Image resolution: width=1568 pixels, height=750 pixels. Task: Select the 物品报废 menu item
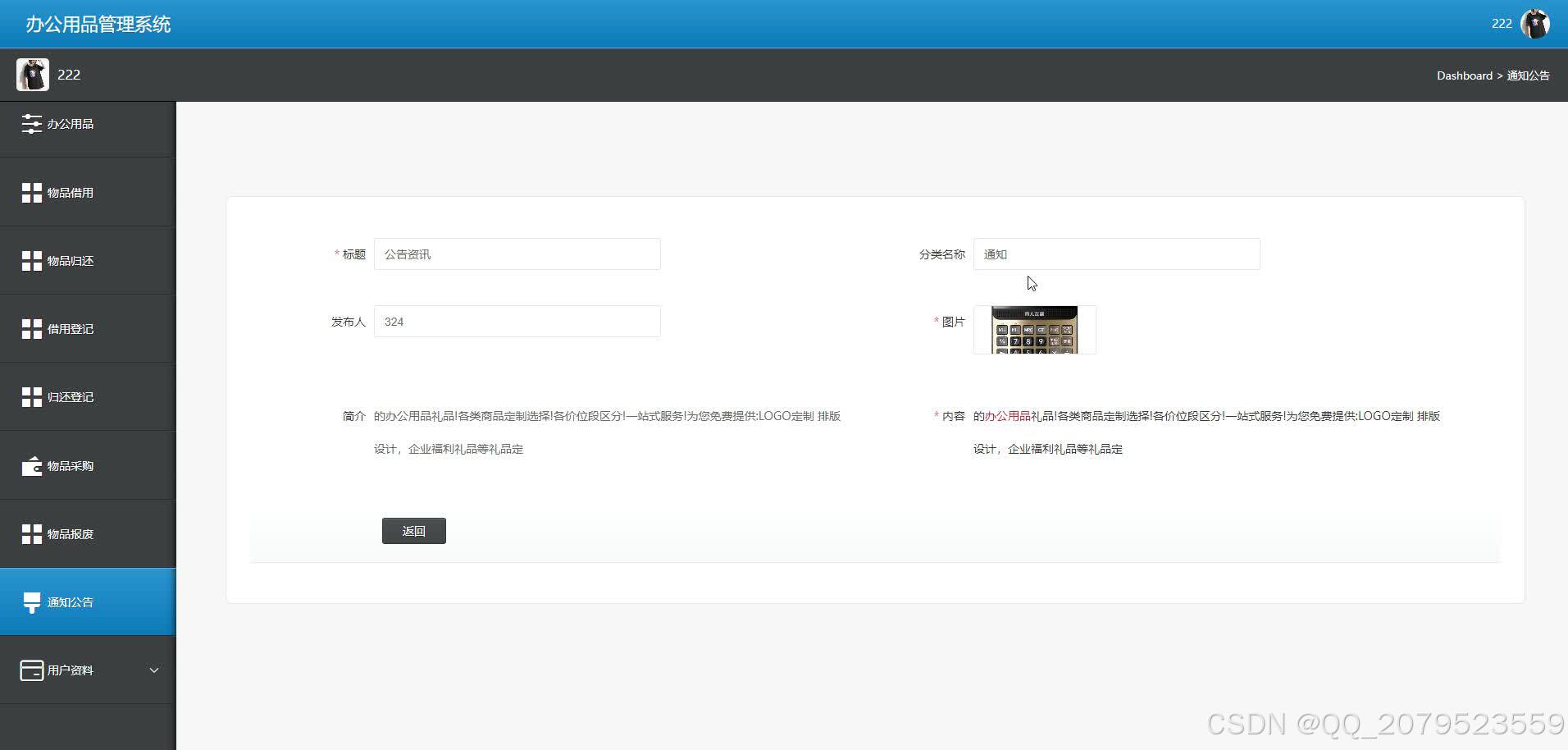[88, 534]
